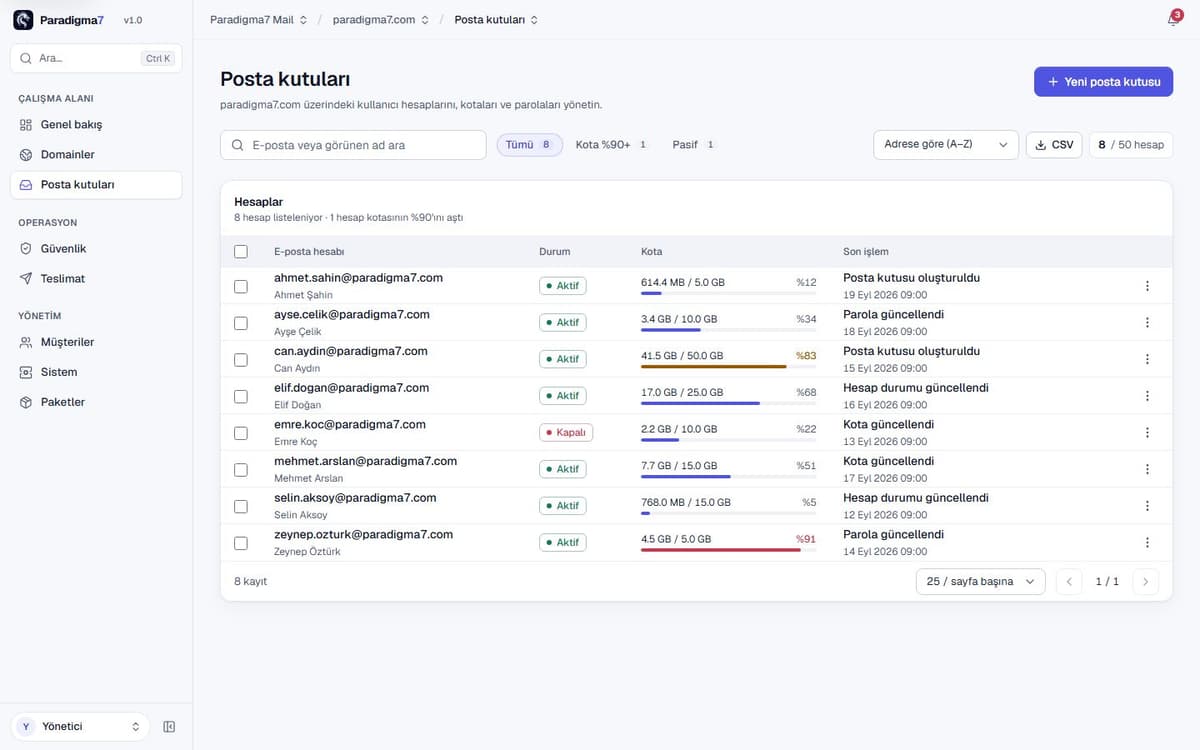Open Genel bakış in the sidebar
This screenshot has height=750, width=1200.
(x=96, y=125)
